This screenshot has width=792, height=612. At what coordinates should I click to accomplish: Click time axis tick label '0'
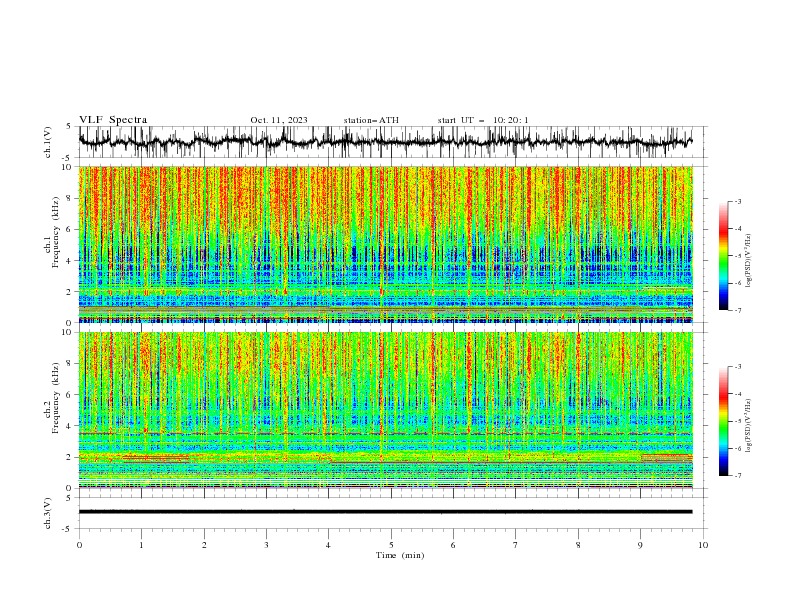click(79, 545)
